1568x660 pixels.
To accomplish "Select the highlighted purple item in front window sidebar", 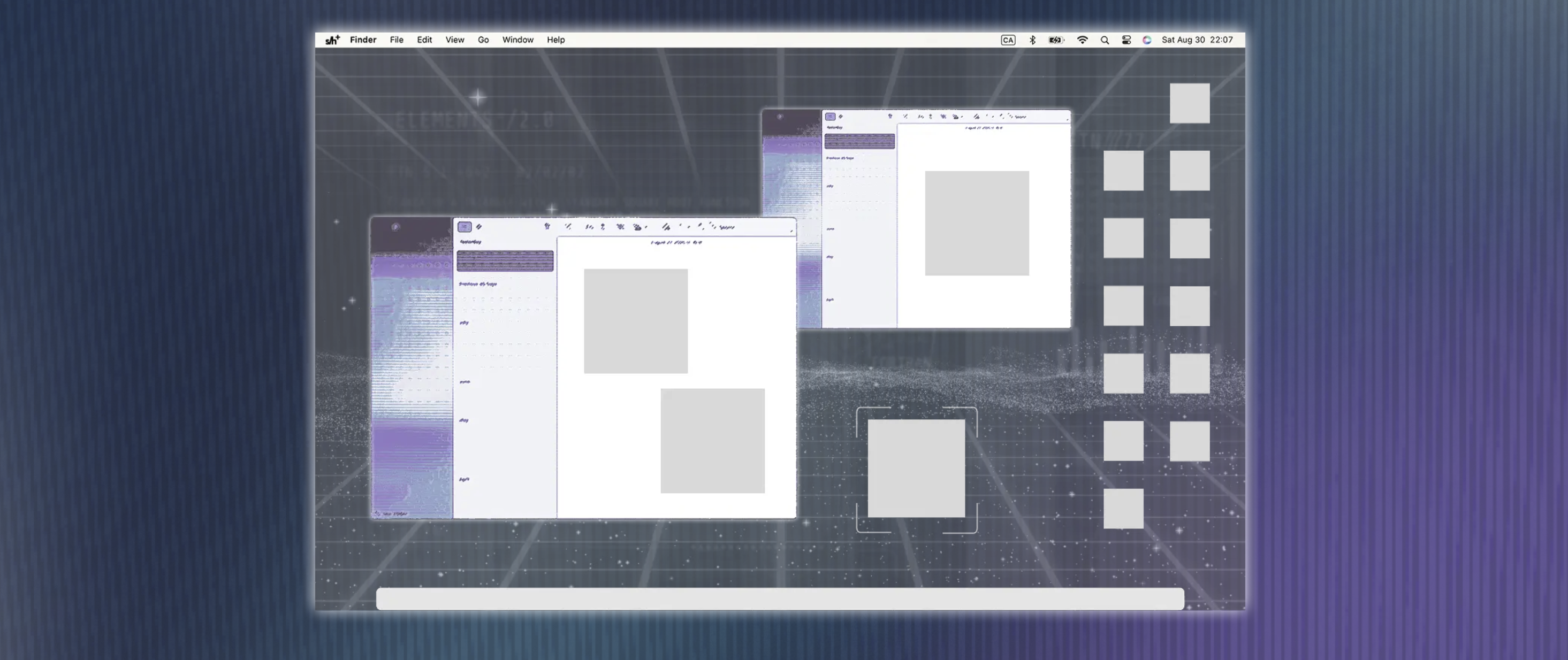I will [x=505, y=261].
